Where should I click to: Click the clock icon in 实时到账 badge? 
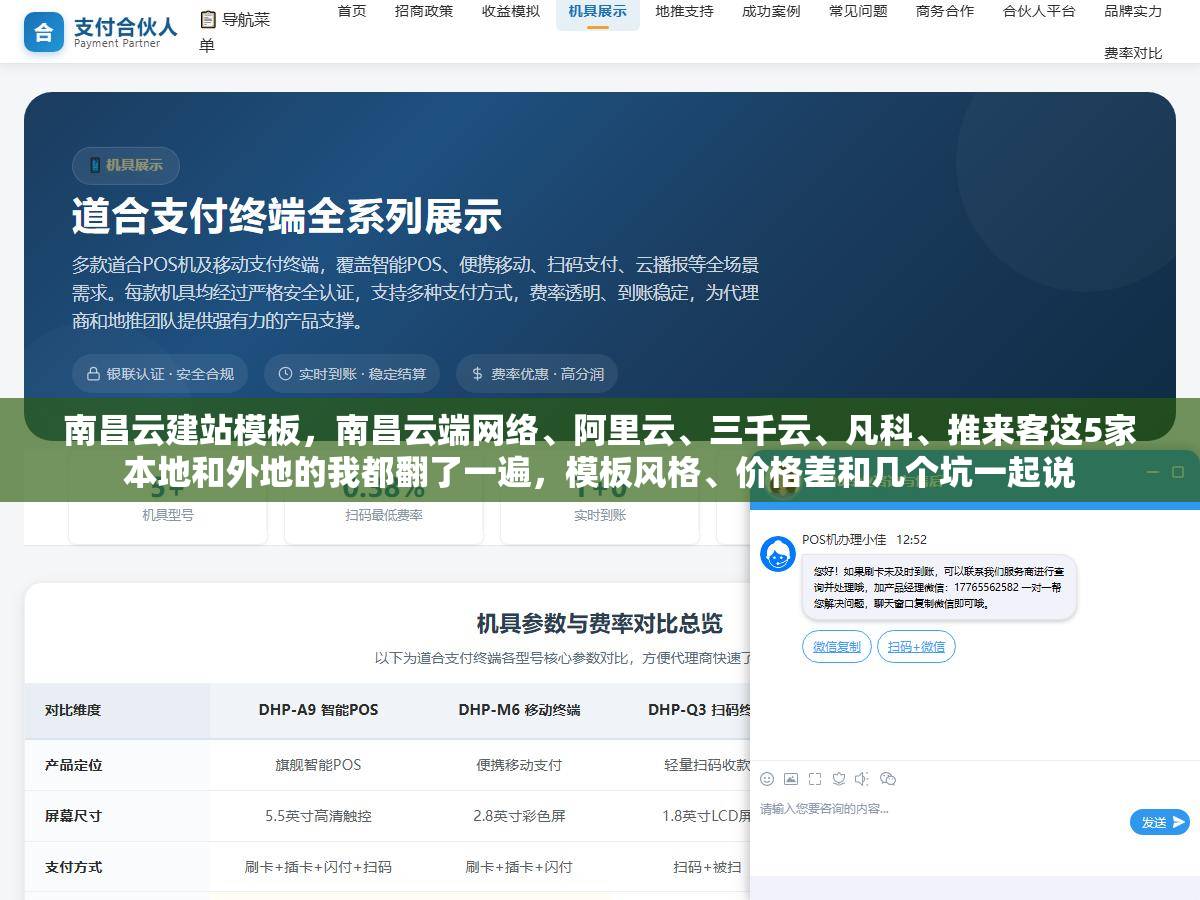pyautogui.click(x=286, y=374)
